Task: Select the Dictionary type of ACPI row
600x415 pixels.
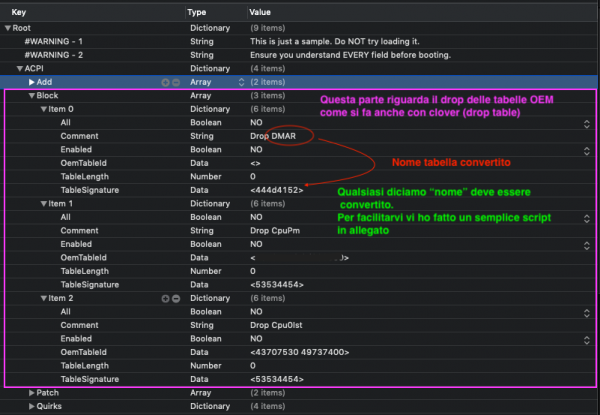Action: (x=210, y=69)
